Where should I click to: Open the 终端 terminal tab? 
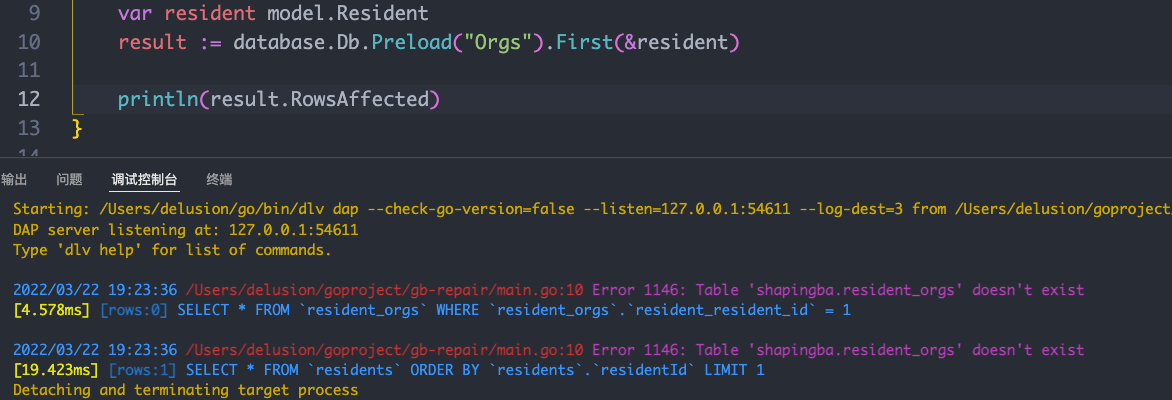219,180
